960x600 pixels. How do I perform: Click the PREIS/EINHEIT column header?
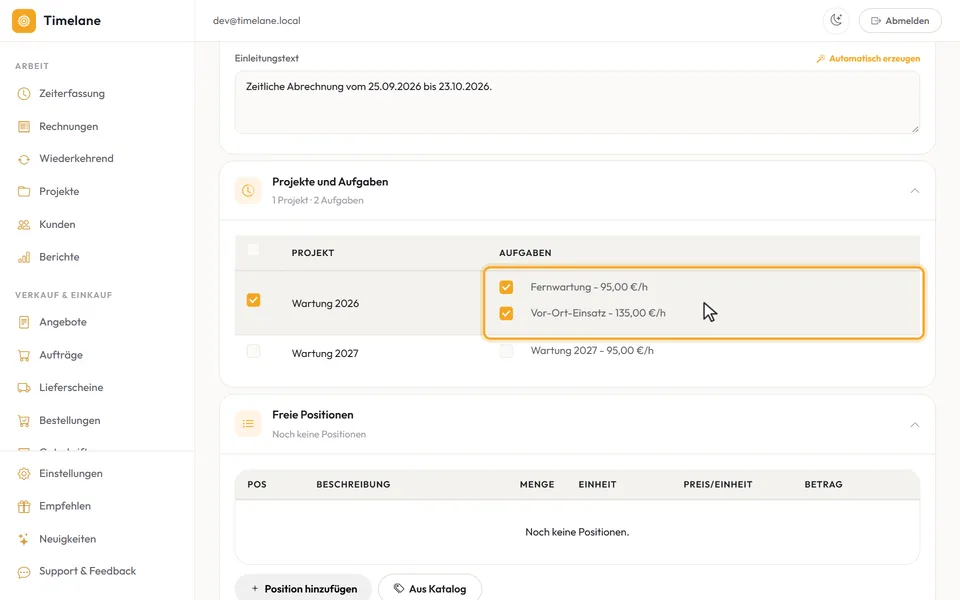point(718,484)
